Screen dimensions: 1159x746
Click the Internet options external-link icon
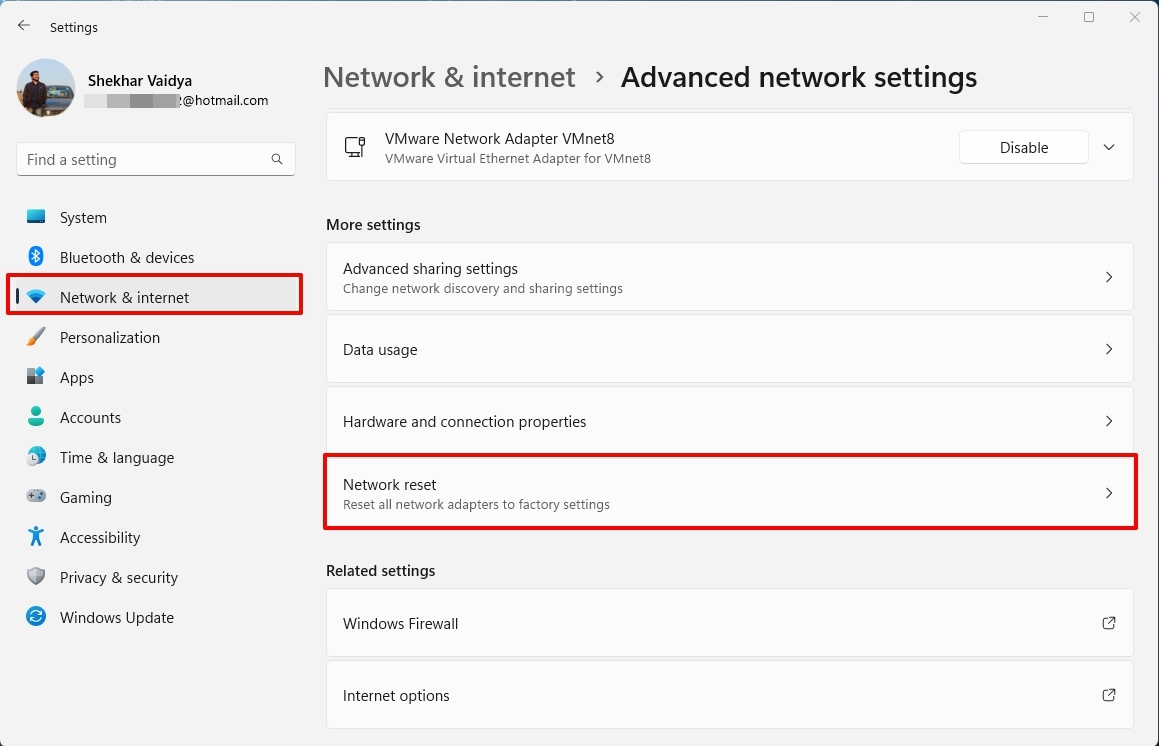click(1109, 695)
